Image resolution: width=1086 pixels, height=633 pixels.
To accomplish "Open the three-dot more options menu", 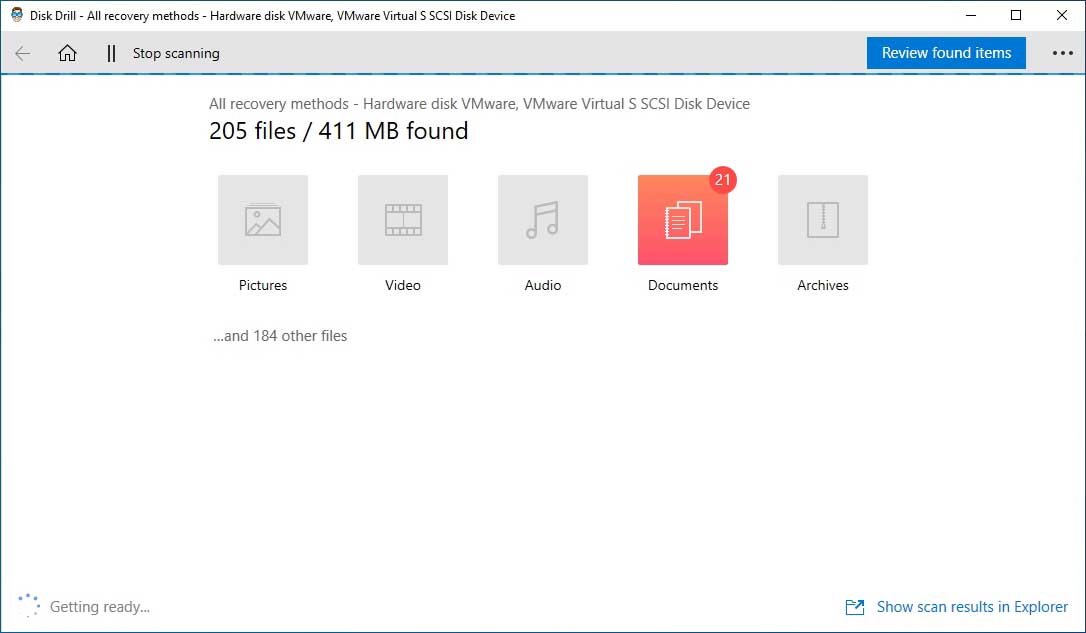I will coord(1062,53).
